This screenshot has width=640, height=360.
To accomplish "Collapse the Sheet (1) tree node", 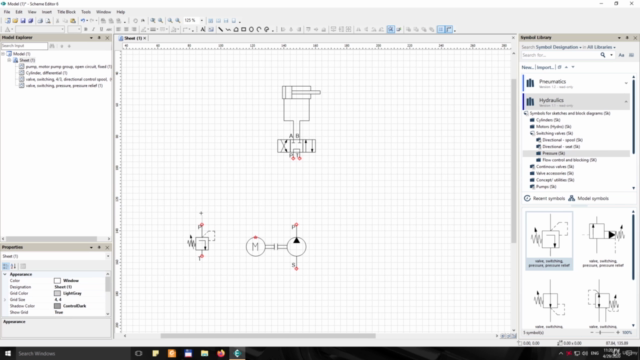I will click(9, 60).
